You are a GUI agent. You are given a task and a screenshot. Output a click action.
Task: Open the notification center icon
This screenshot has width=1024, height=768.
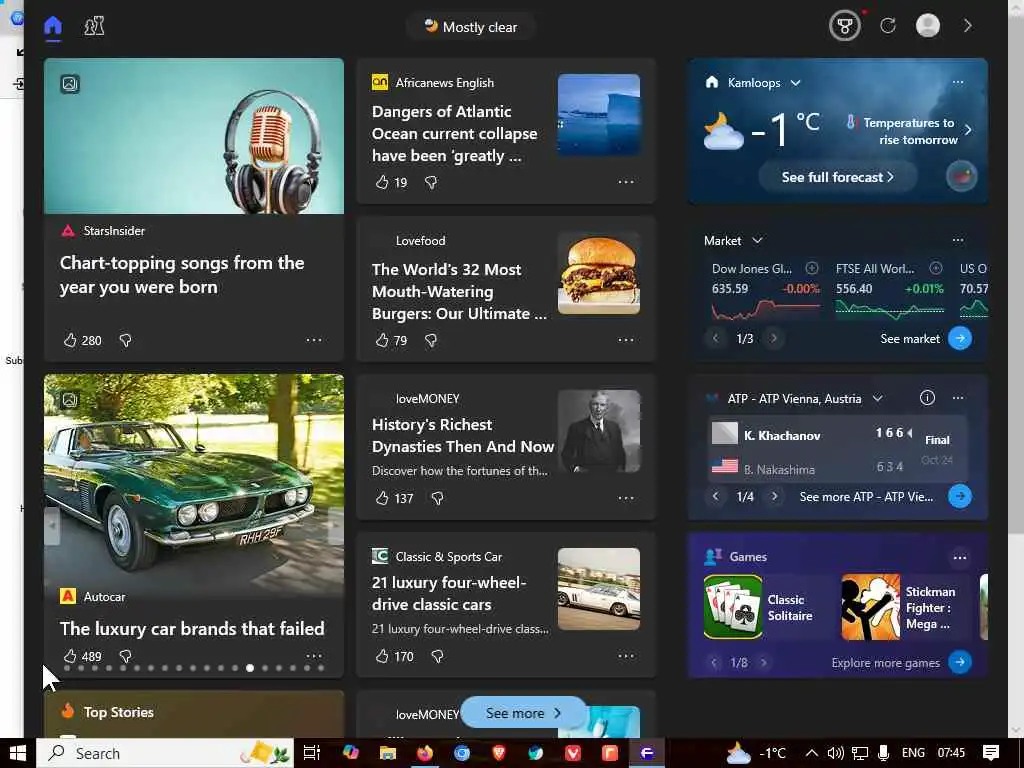click(x=991, y=753)
